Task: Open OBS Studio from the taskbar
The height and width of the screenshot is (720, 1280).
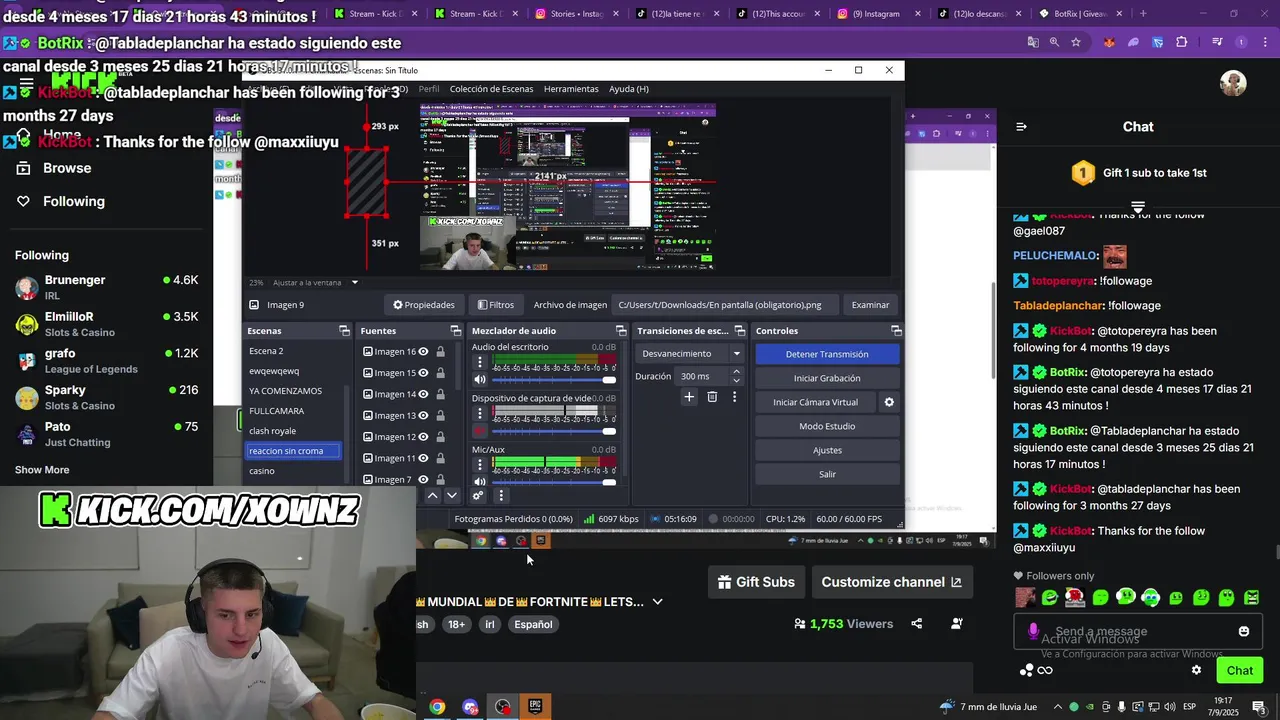Action: [x=502, y=706]
